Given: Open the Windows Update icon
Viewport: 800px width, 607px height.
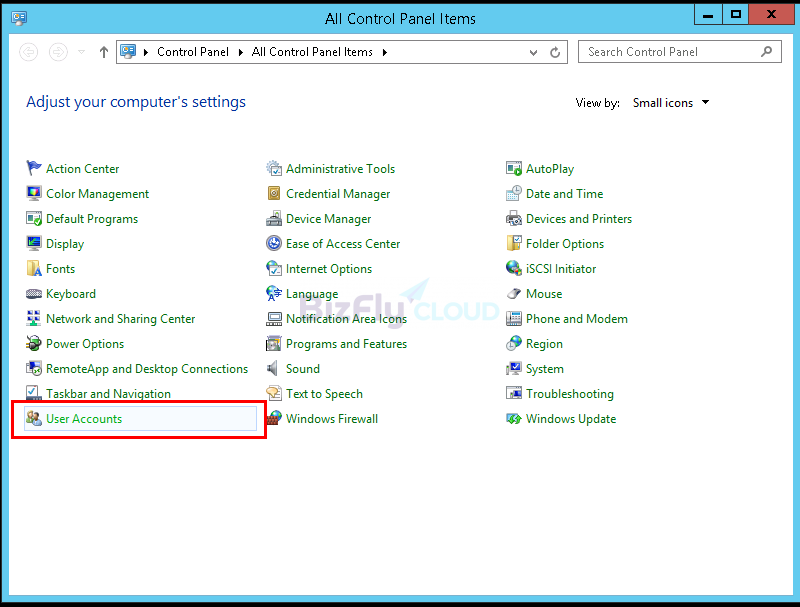Looking at the screenshot, I should click(514, 418).
